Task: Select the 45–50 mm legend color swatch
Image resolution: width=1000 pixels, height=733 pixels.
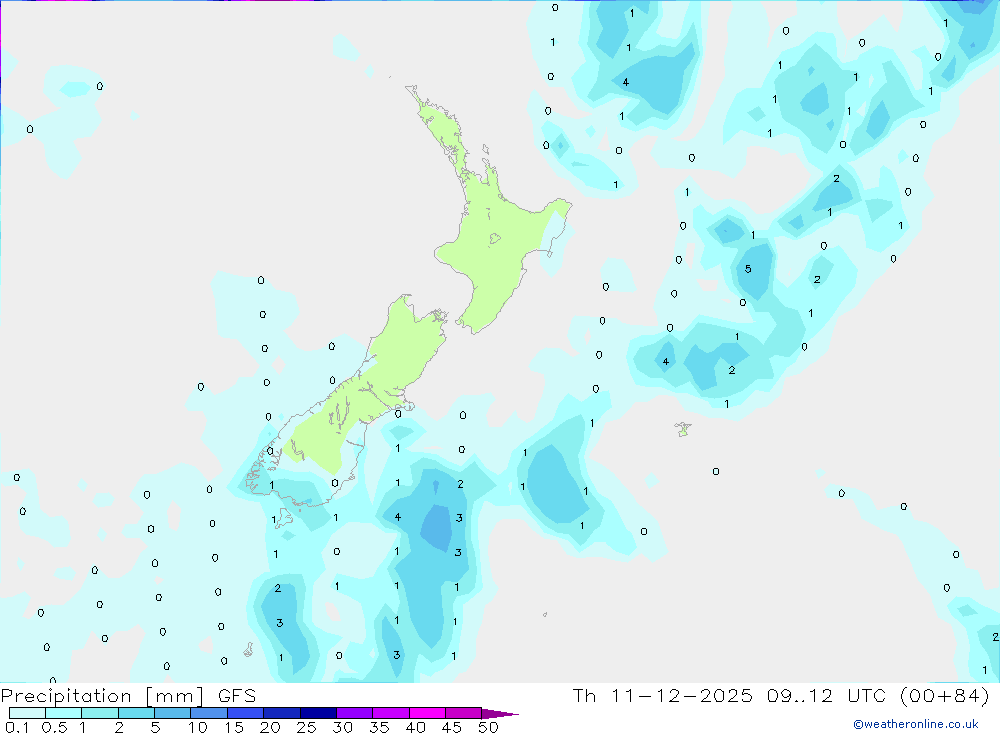Action: 464,713
